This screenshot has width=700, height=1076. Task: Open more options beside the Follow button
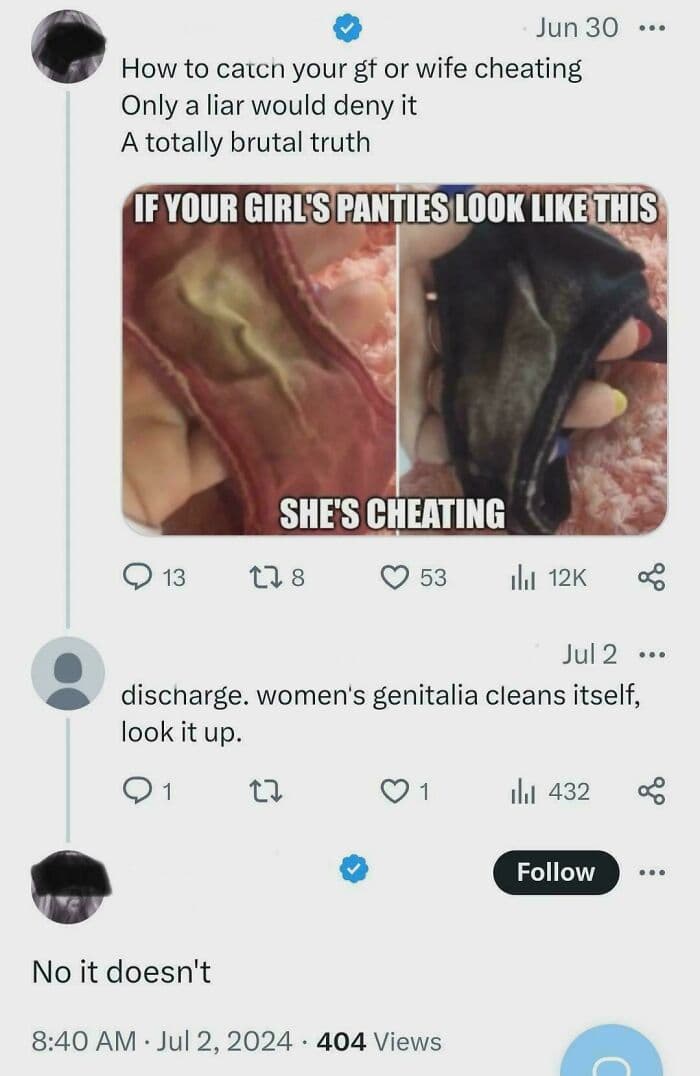click(x=651, y=872)
